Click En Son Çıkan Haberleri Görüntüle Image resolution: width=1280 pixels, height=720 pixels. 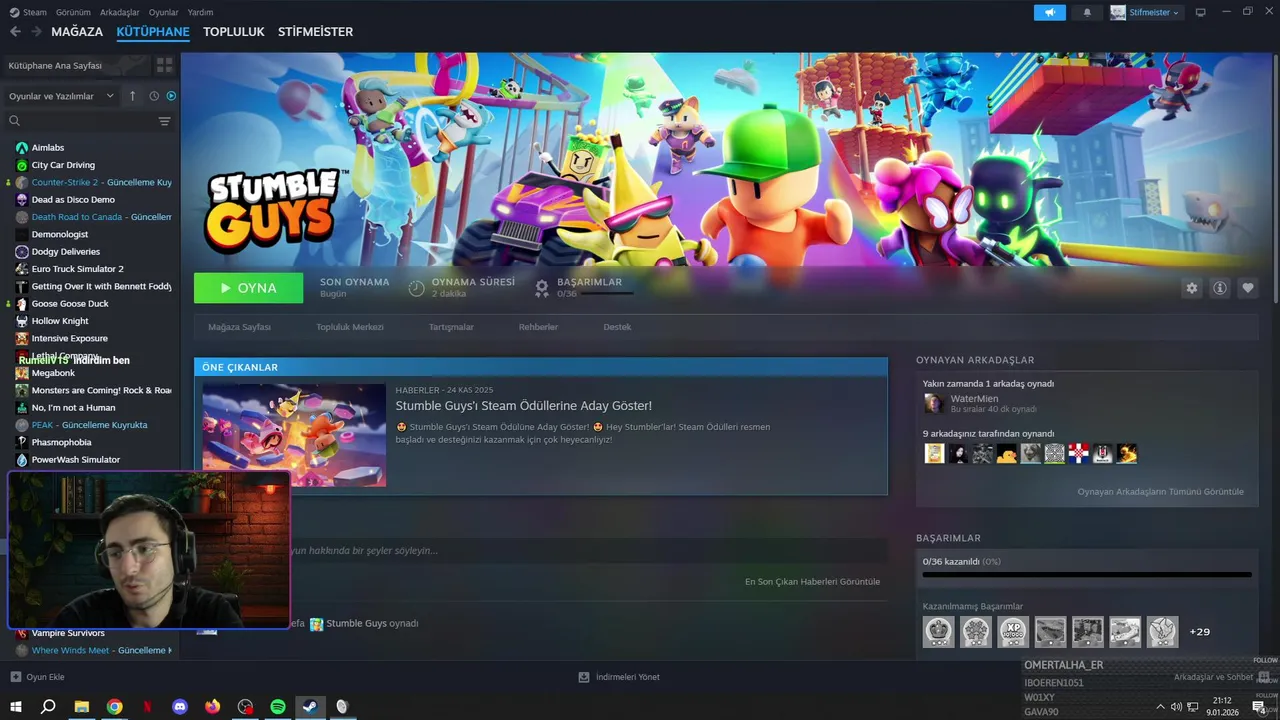tap(812, 582)
